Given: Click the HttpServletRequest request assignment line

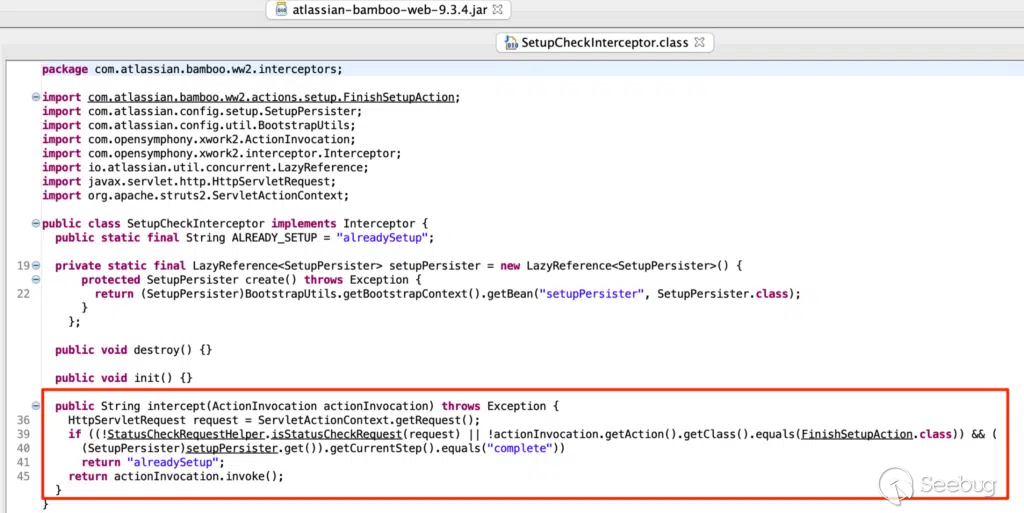Looking at the screenshot, I should (274, 420).
